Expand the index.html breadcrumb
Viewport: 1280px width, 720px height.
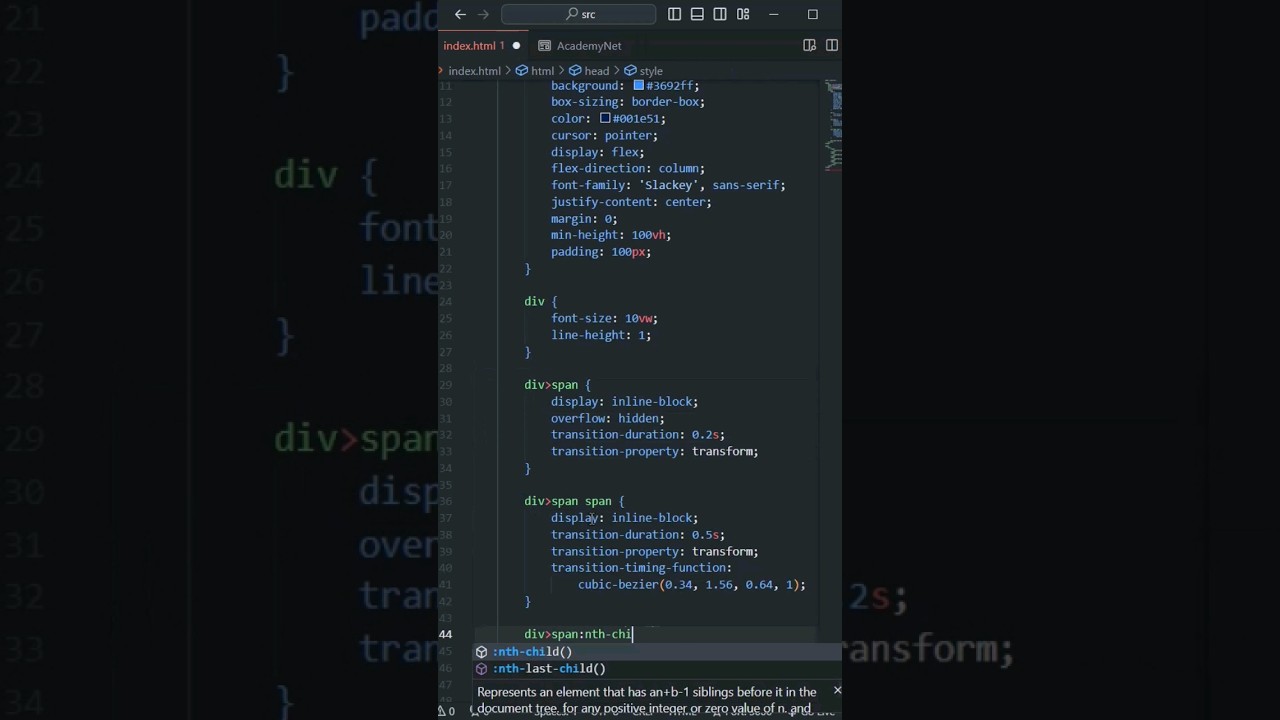click(474, 71)
